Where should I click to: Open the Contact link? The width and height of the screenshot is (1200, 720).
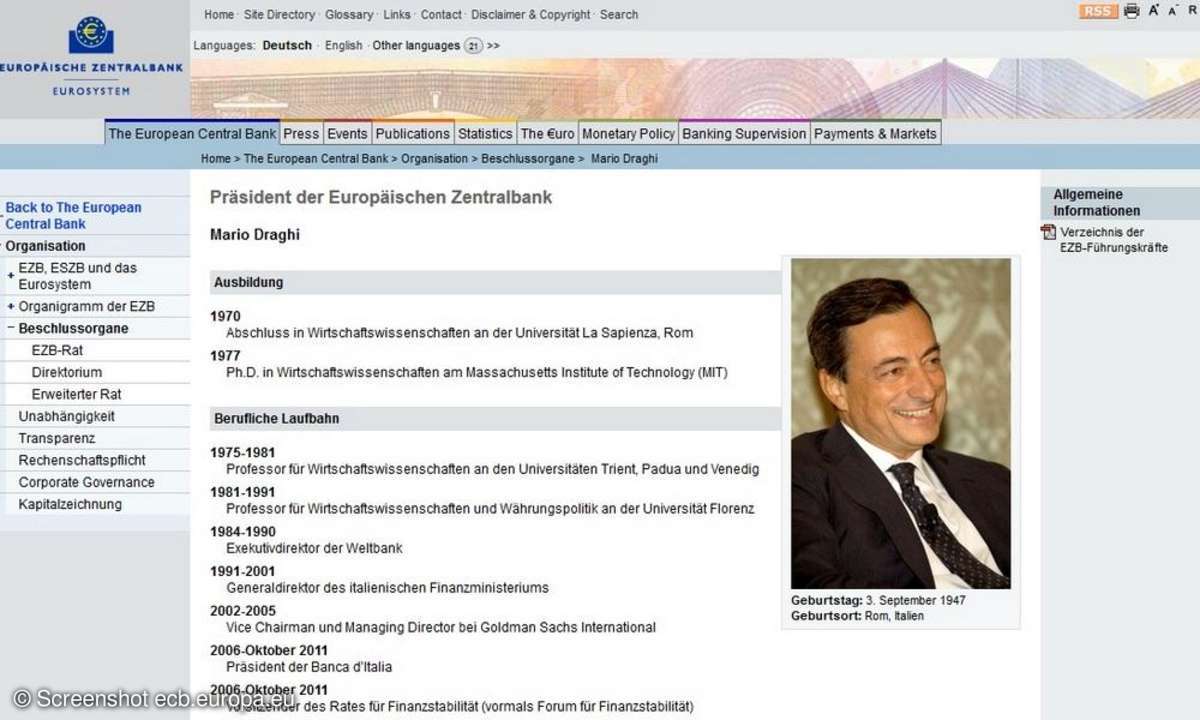click(x=441, y=15)
